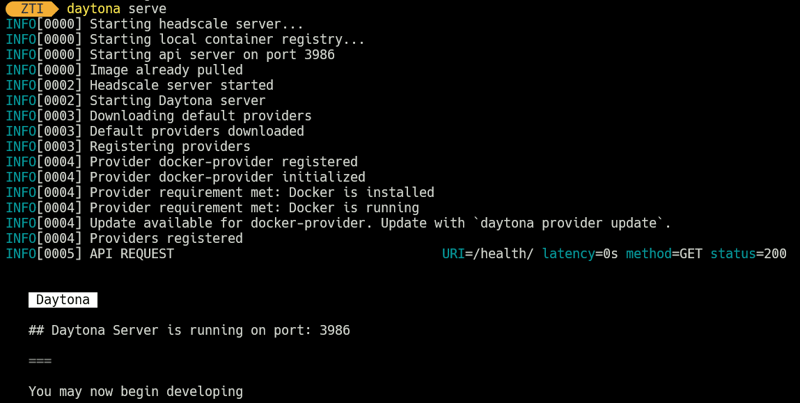The image size is (800, 403).
Task: Click the 'Image already pulled' log line
Action: point(124,70)
